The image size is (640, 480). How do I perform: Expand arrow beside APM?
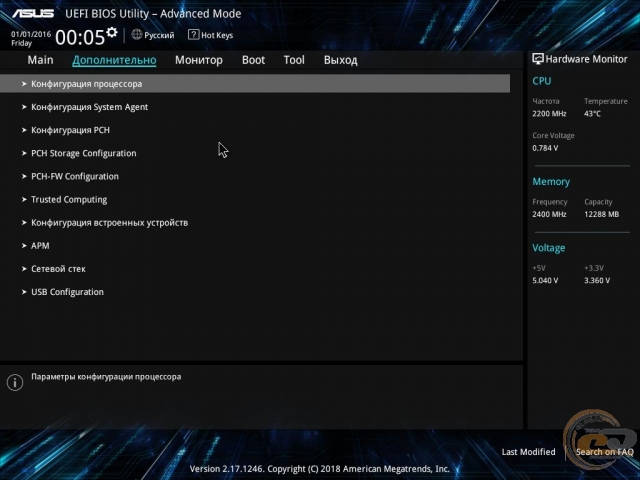pos(24,246)
